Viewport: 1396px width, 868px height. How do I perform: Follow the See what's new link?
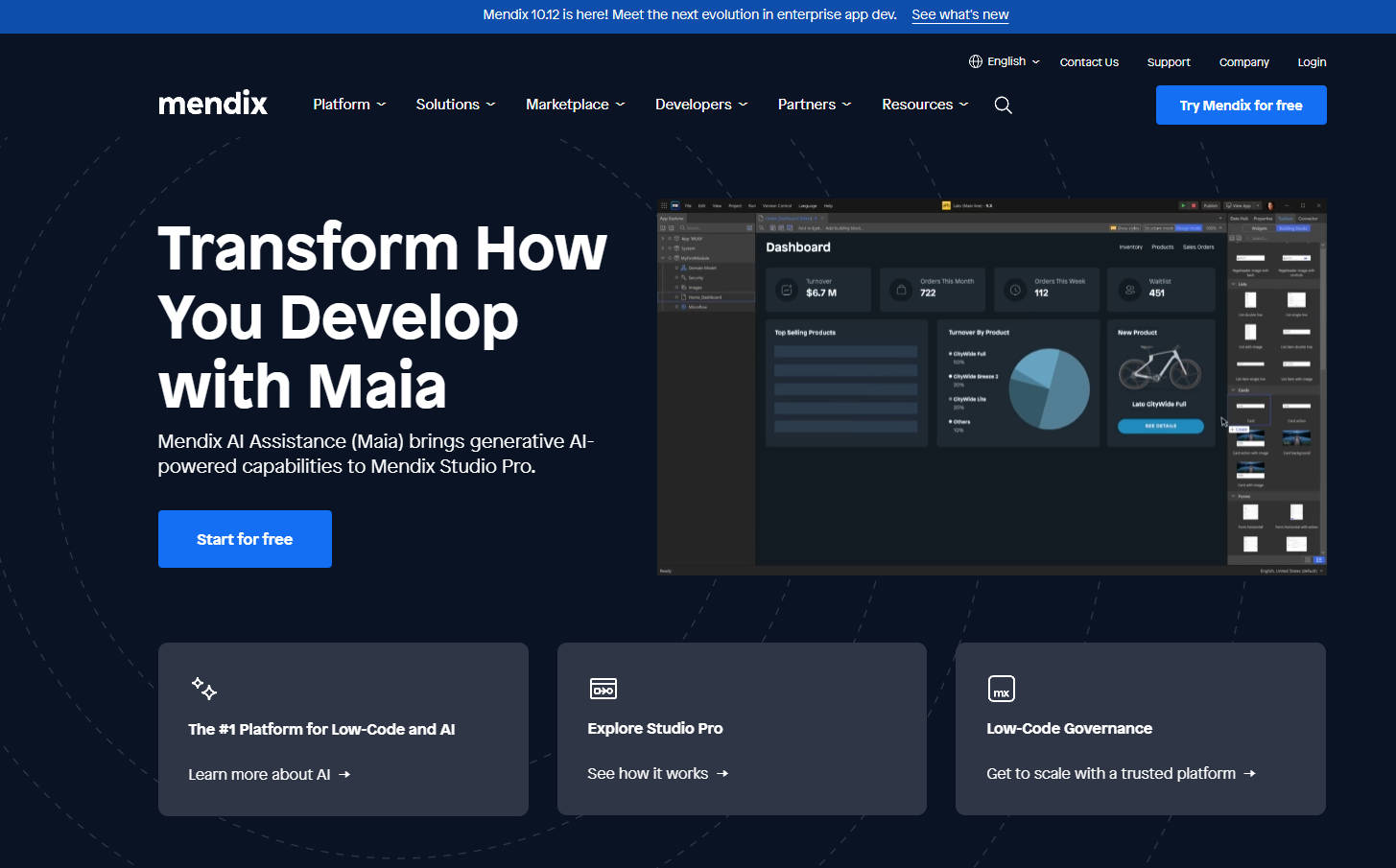[960, 14]
